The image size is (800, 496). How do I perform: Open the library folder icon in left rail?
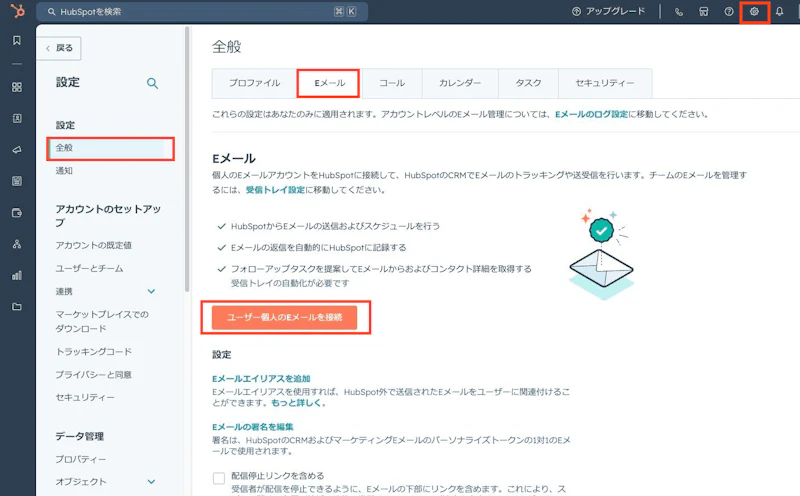click(x=17, y=307)
